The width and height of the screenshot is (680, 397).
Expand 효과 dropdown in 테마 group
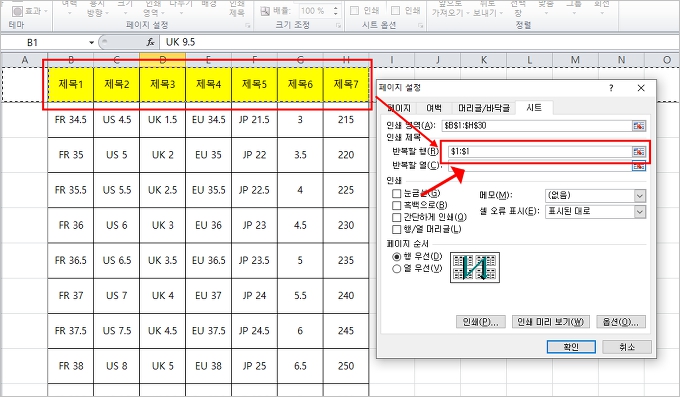click(46, 11)
